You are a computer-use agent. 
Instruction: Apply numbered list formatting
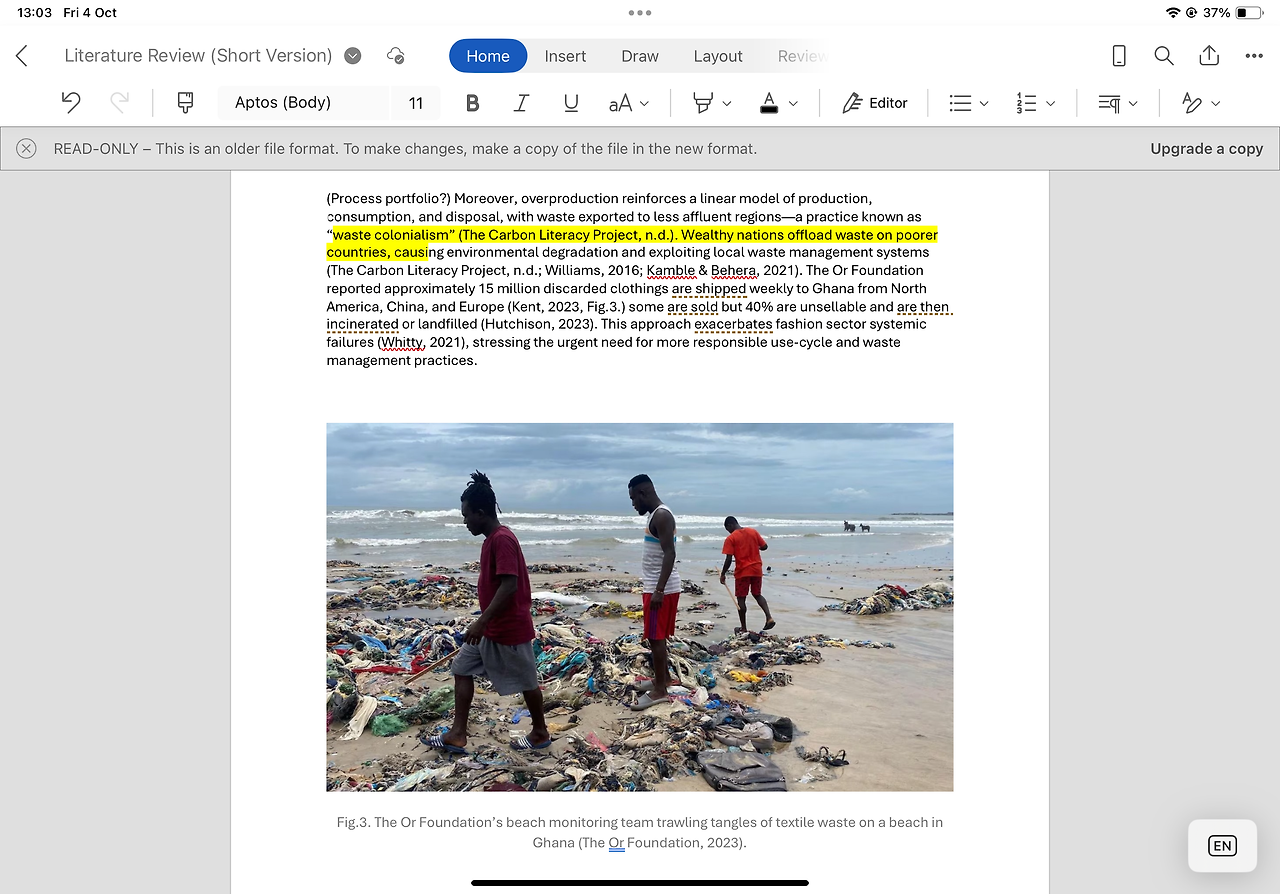(x=1026, y=103)
